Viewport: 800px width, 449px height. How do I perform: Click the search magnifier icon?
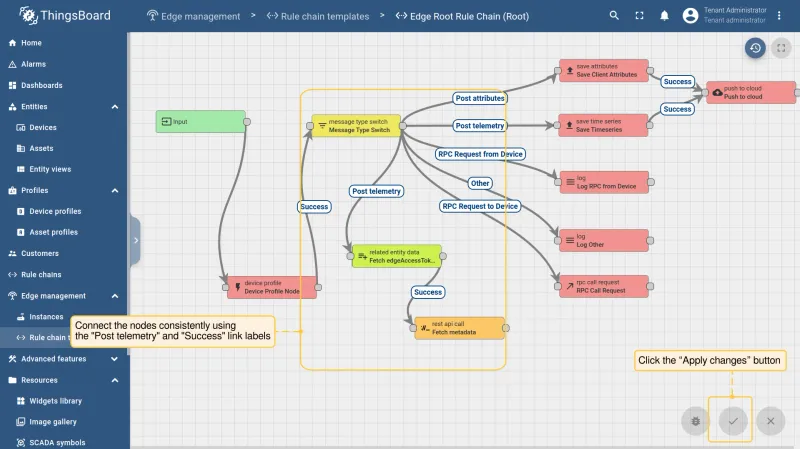pos(614,16)
